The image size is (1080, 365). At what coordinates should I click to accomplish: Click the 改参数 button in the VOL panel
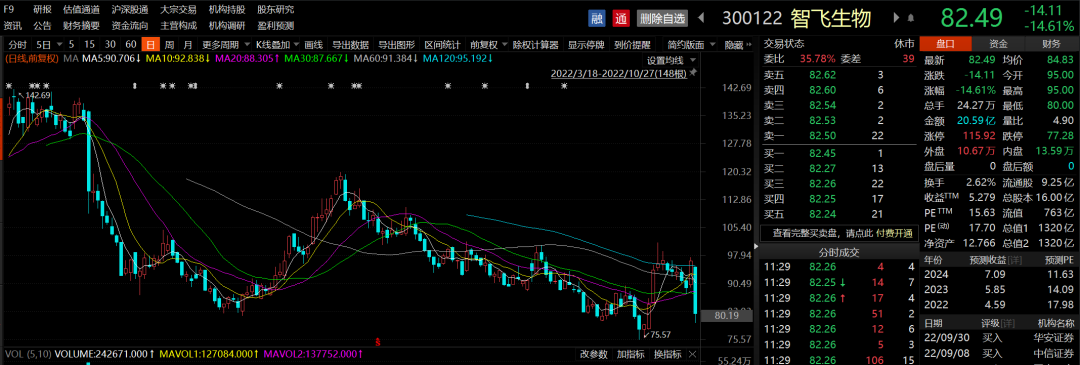click(x=593, y=355)
